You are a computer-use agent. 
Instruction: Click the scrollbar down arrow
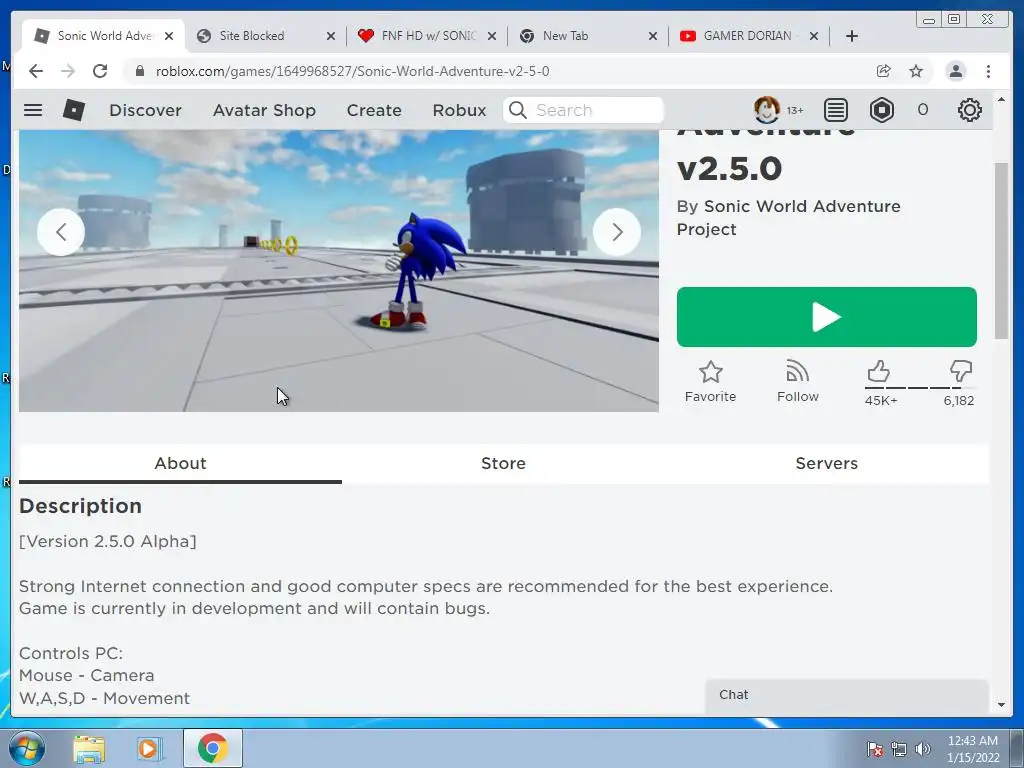coord(1001,705)
